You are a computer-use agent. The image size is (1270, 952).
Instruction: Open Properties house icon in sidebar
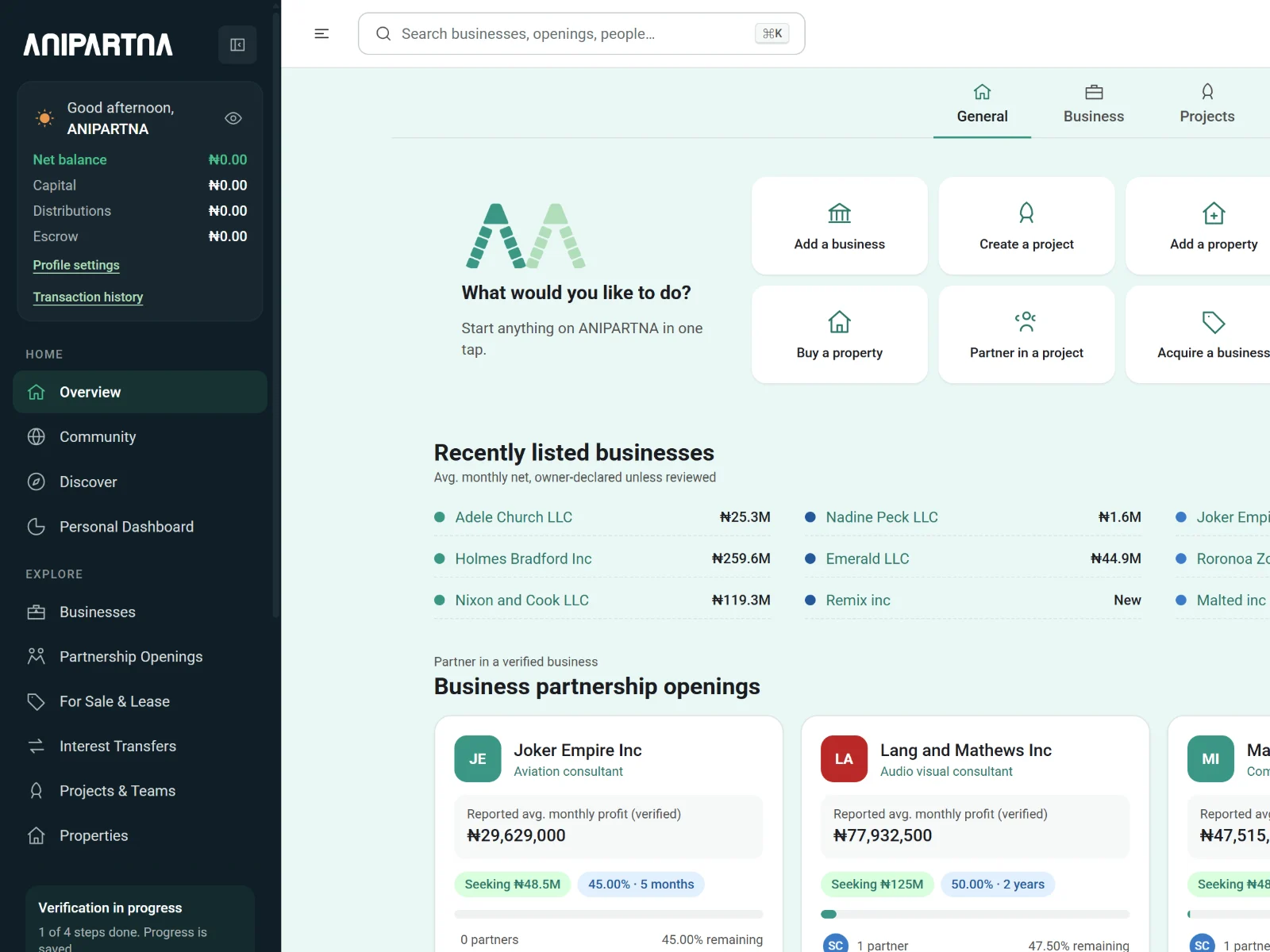37,835
